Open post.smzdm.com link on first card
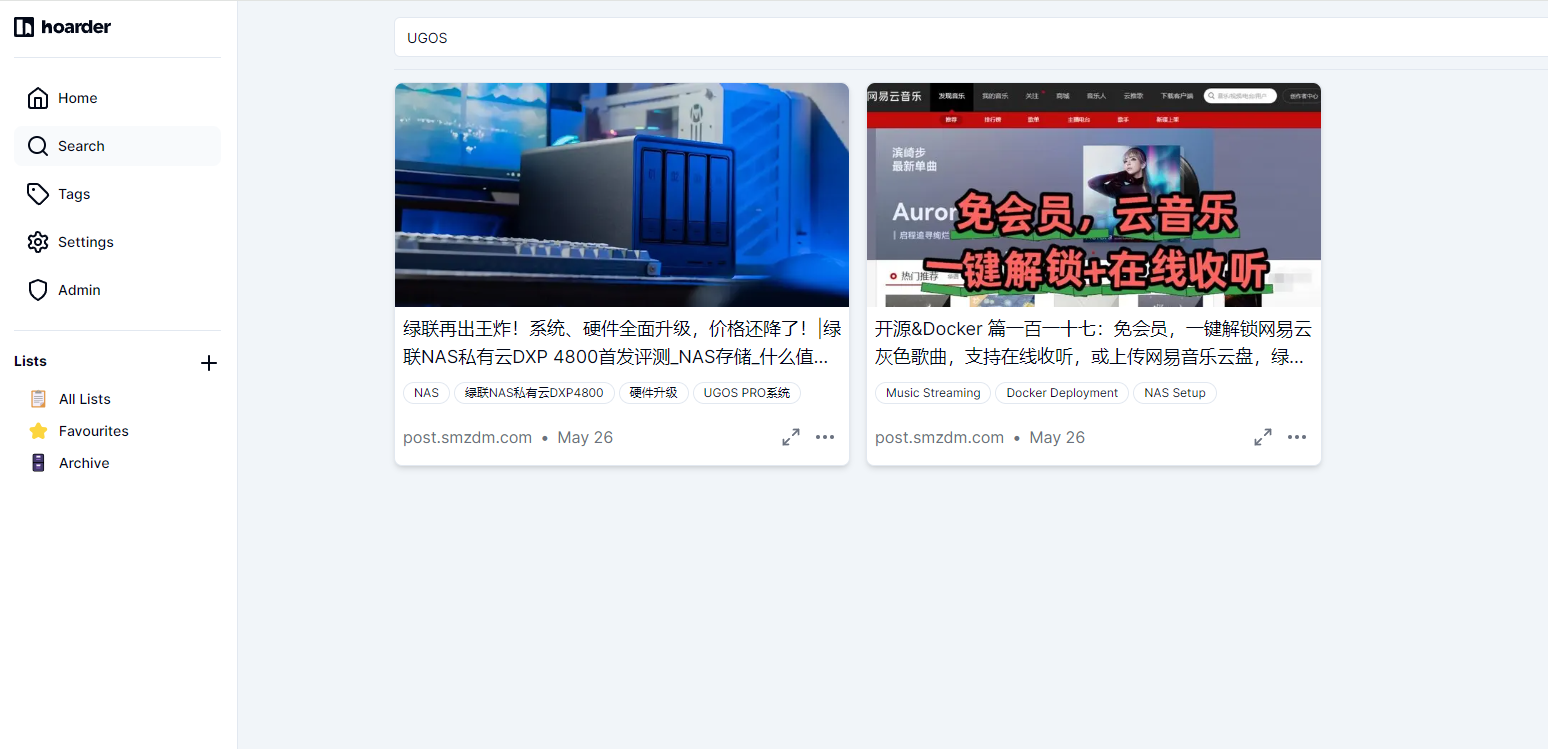 pyautogui.click(x=467, y=437)
